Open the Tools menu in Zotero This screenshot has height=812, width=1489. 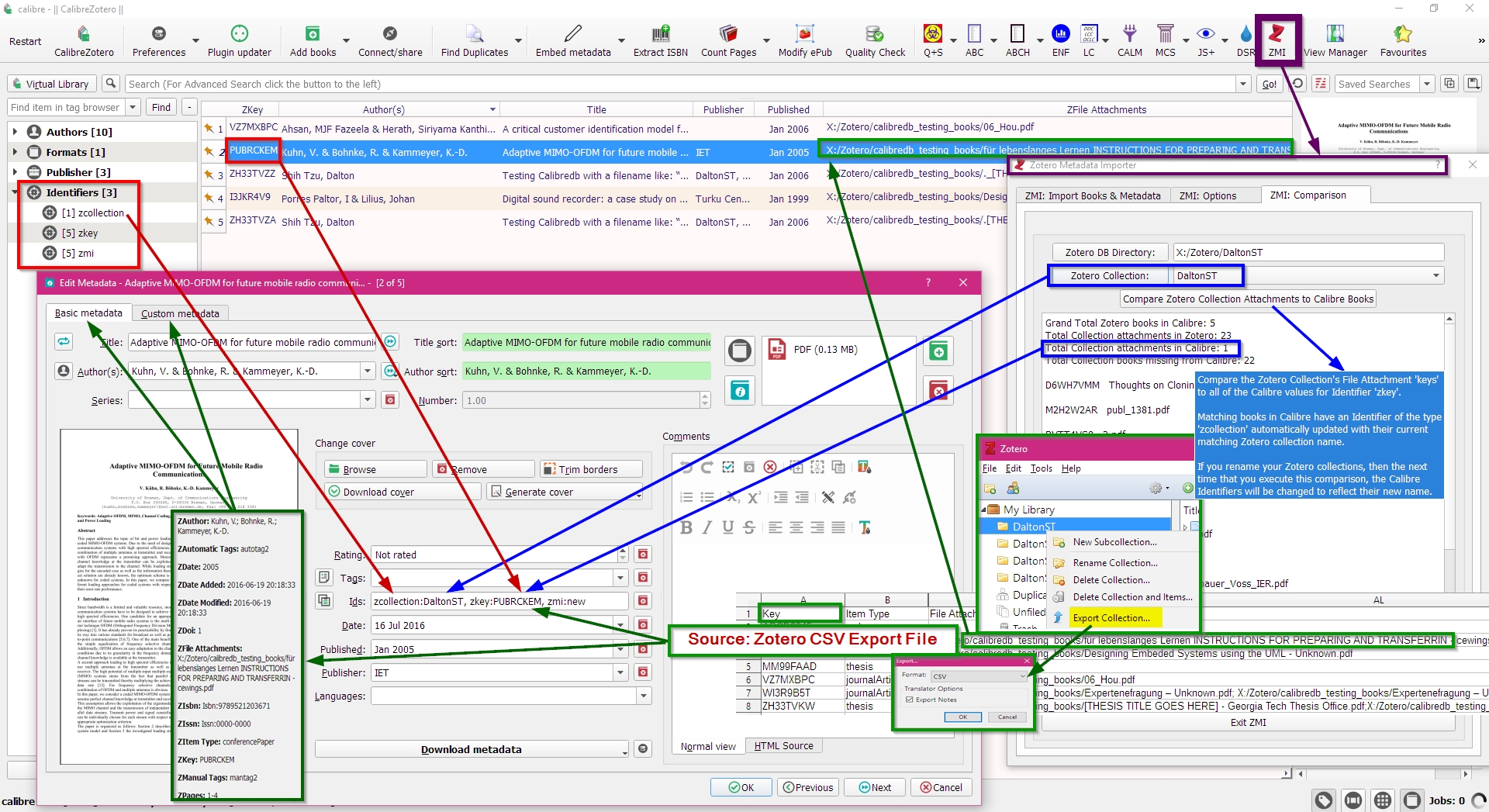pyautogui.click(x=1041, y=468)
